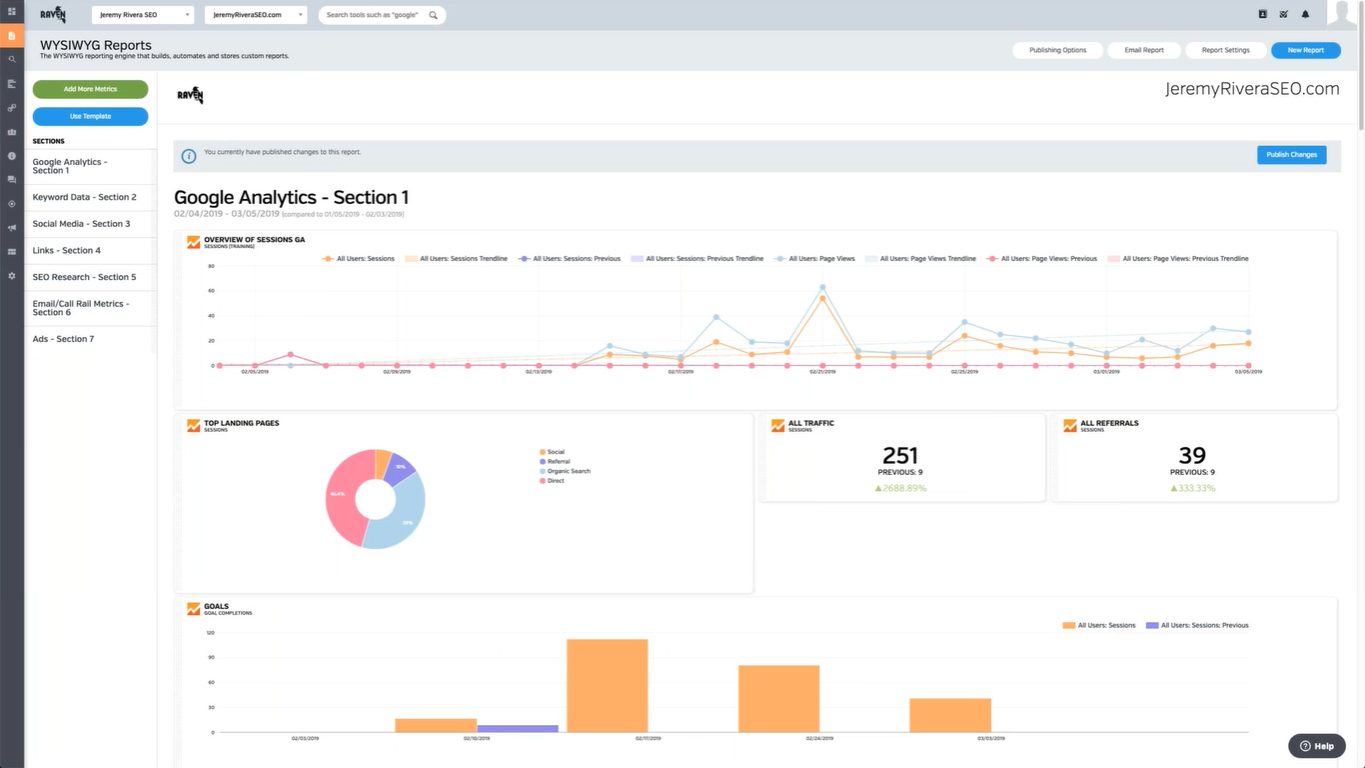Select Social Media - Section 3
The width and height of the screenshot is (1365, 768).
[x=90, y=224]
